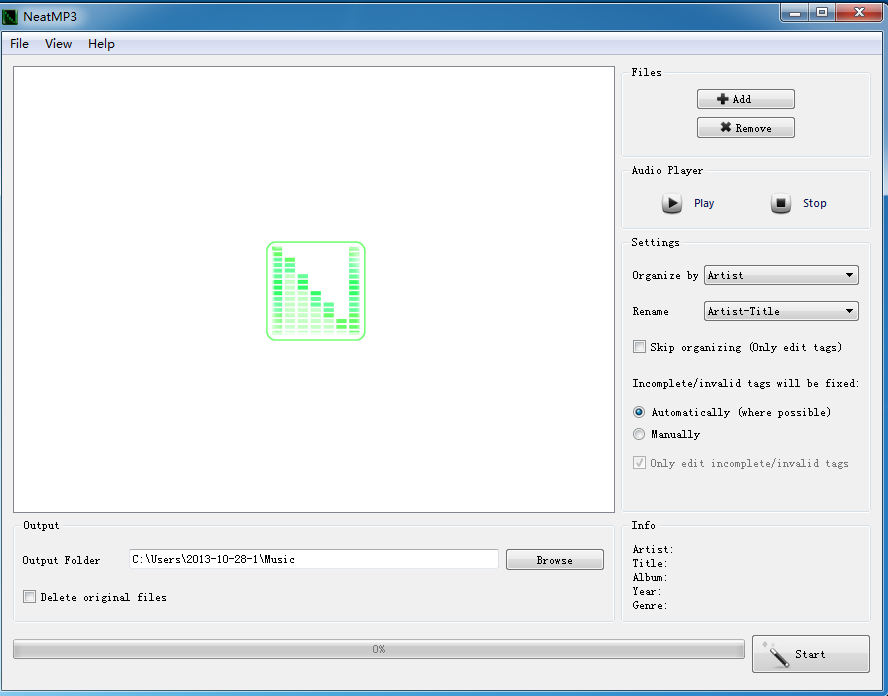Click the Remove button
Viewport: 888px width, 696px height.
point(745,128)
